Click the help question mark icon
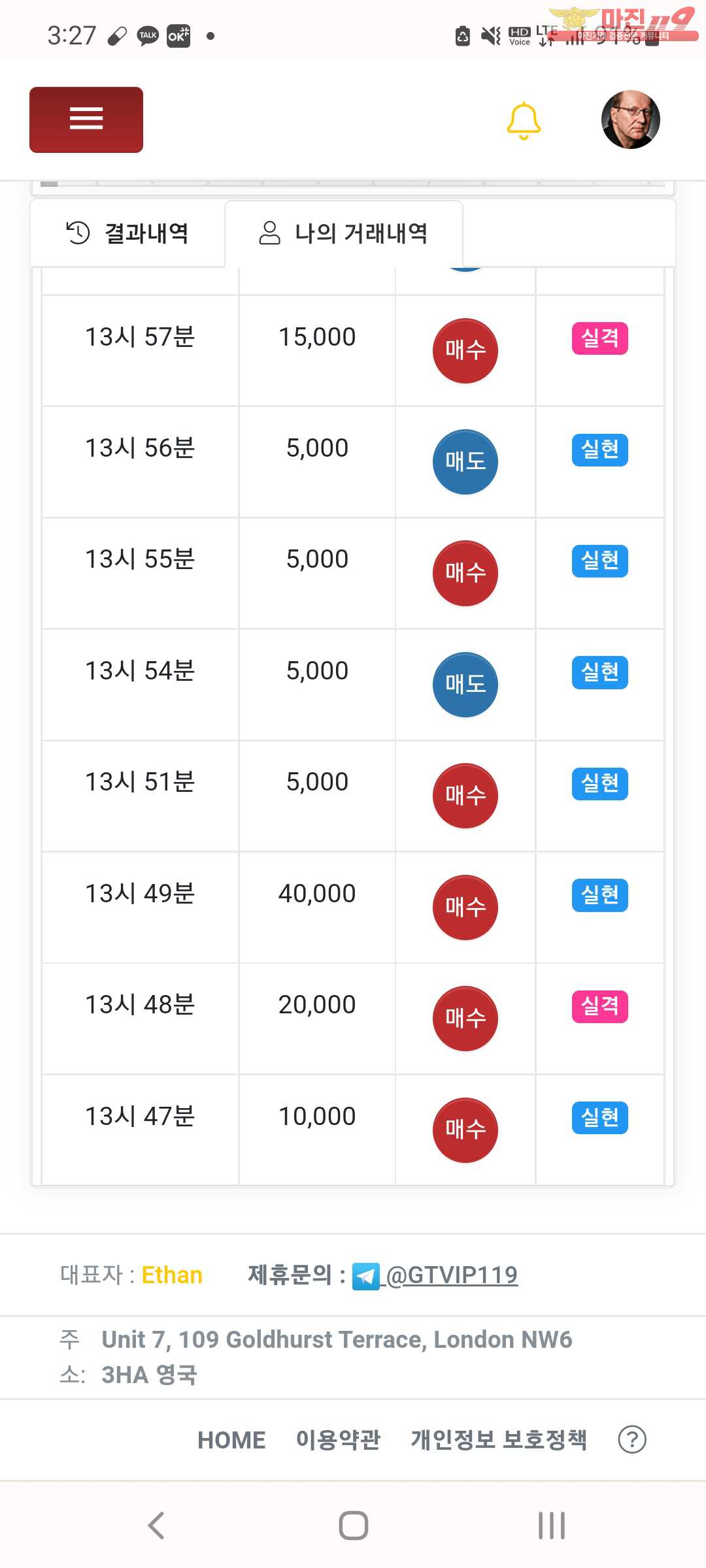The width and height of the screenshot is (706, 1568). [632, 1440]
